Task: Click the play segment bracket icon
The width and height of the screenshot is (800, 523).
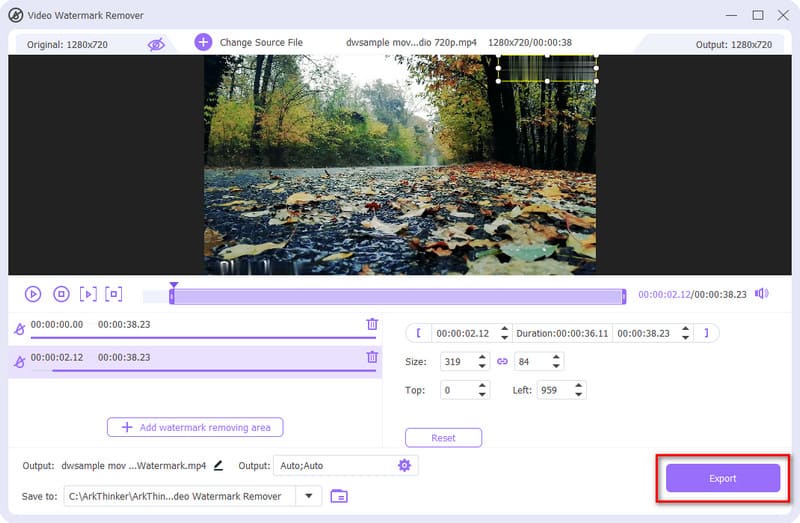Action: pos(88,294)
